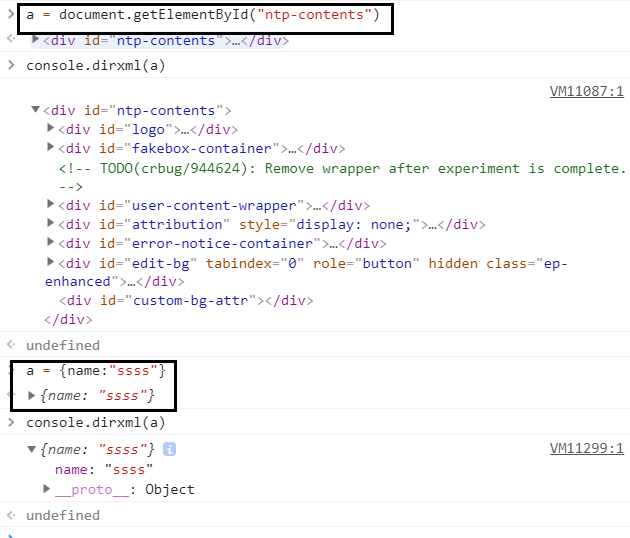This screenshot has width=630, height=538.
Task: Expand the collapsed ntp-contents div result
Action: (35, 39)
